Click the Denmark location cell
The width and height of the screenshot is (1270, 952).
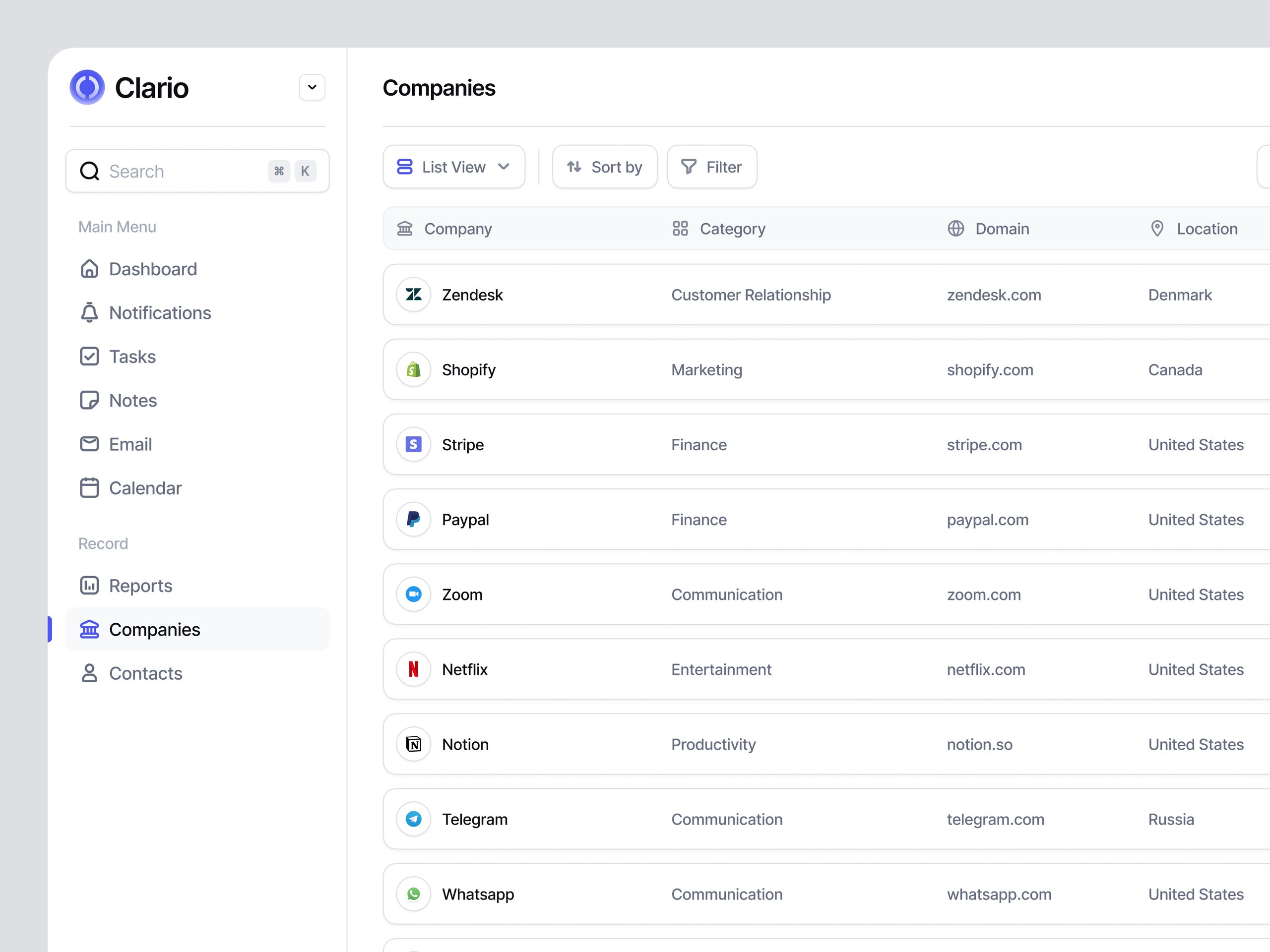(1180, 295)
